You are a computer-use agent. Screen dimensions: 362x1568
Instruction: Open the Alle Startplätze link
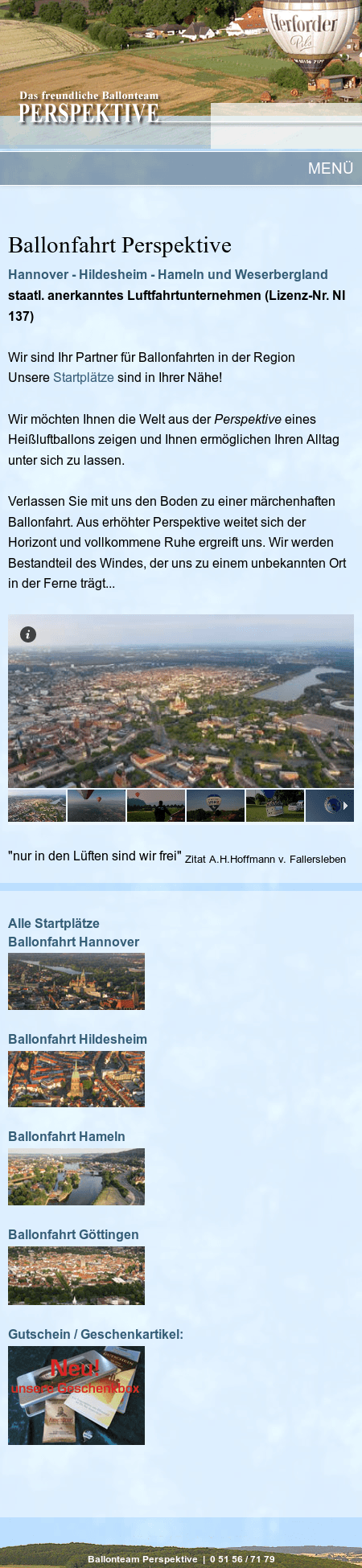point(54,923)
